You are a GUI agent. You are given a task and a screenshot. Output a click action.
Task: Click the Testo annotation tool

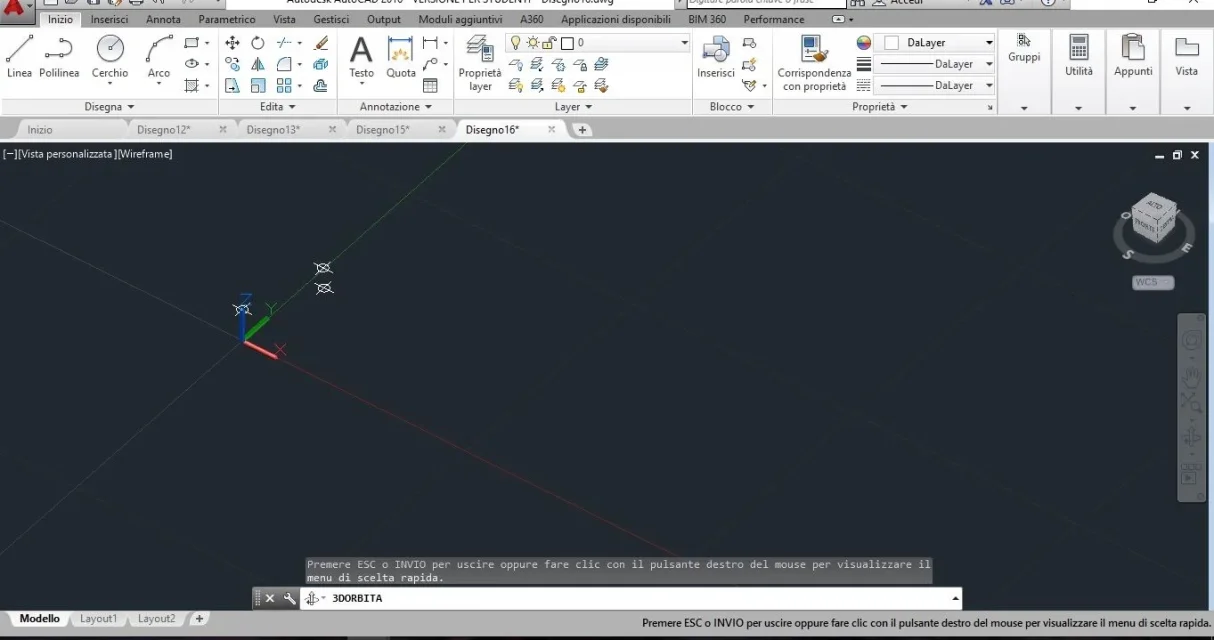click(361, 56)
